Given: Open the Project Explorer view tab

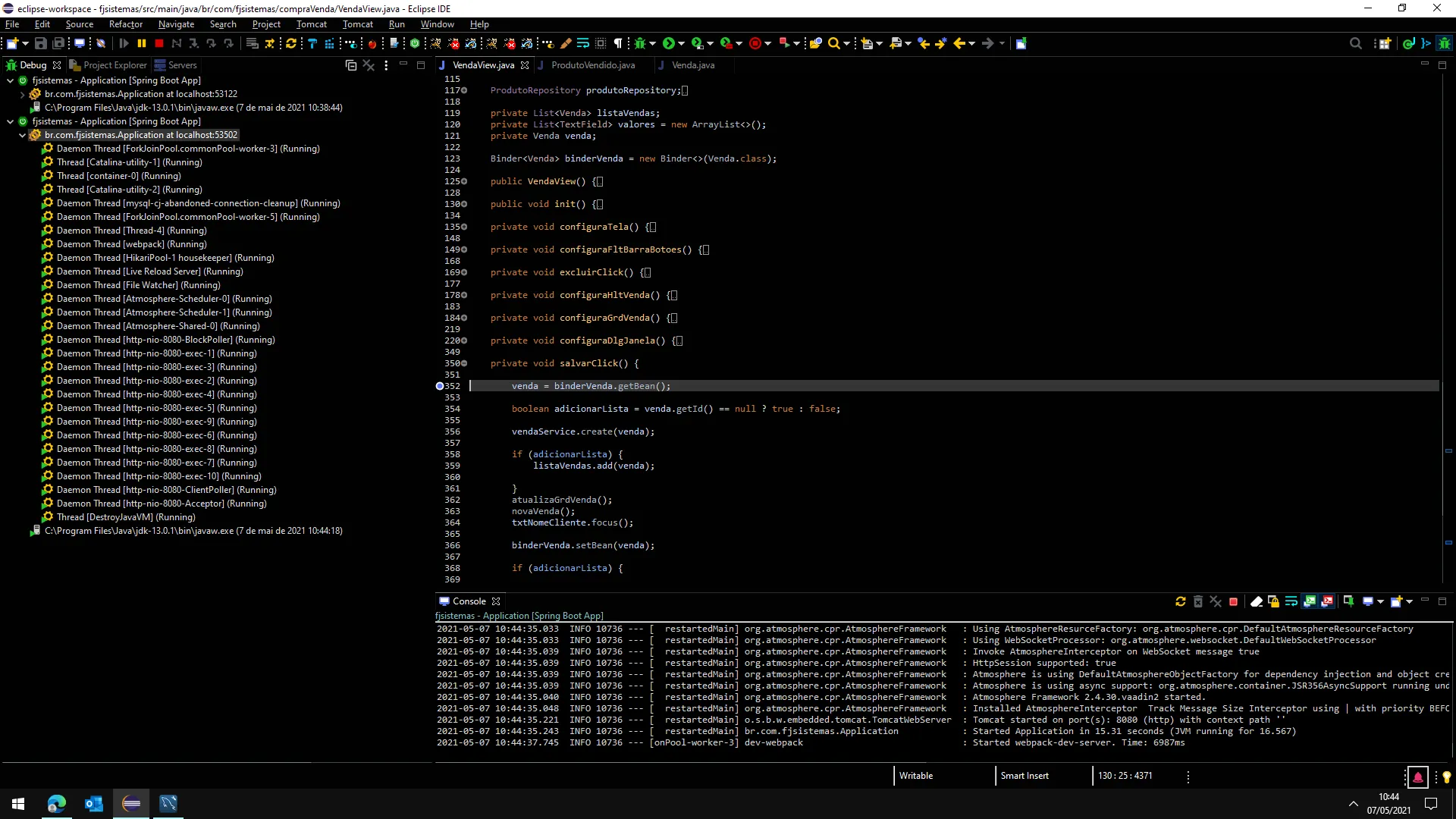Looking at the screenshot, I should point(114,65).
